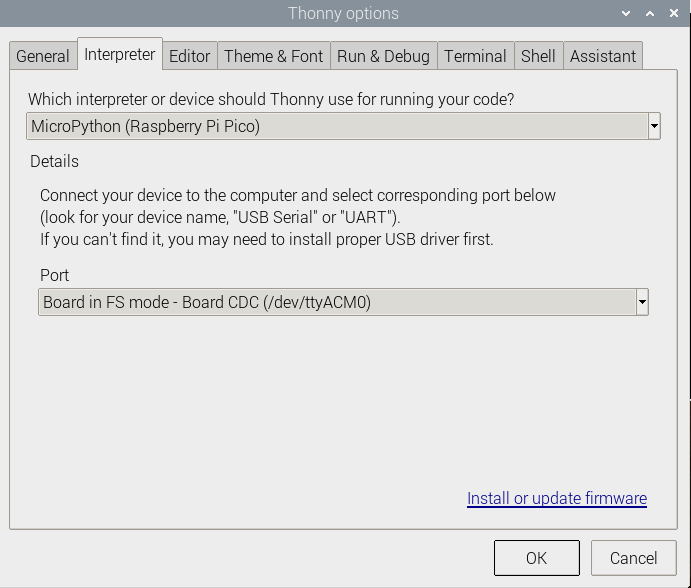691x588 pixels.
Task: Maximize window using title bar up-chevron icon
Action: pos(650,13)
